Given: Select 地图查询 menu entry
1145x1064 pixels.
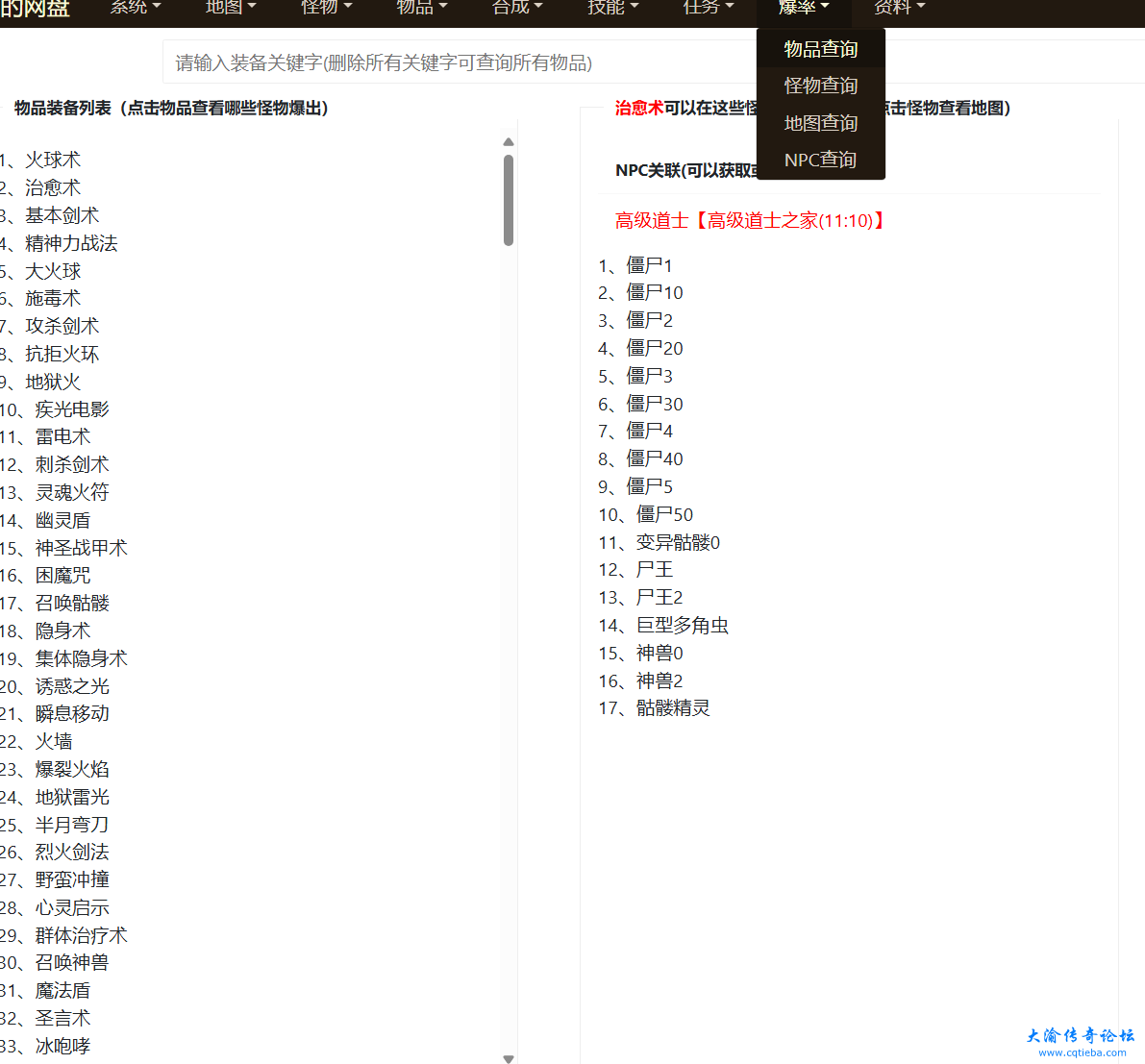Looking at the screenshot, I should tap(821, 123).
